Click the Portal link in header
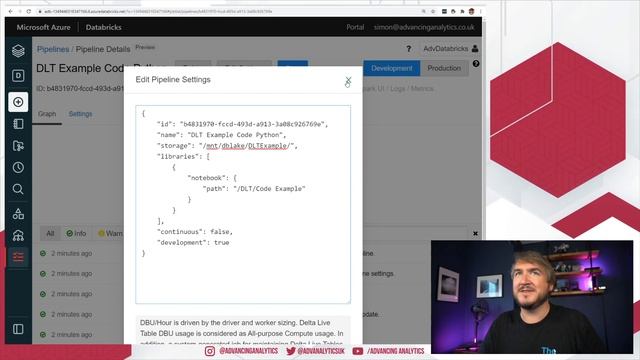The width and height of the screenshot is (640, 360). [x=355, y=27]
